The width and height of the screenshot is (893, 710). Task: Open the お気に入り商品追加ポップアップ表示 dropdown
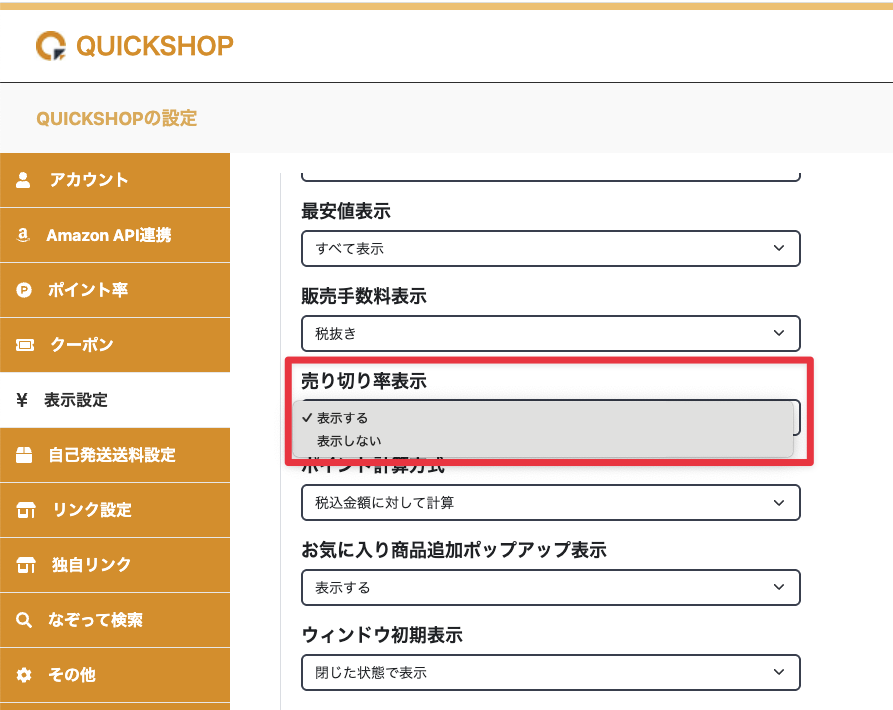click(x=550, y=587)
